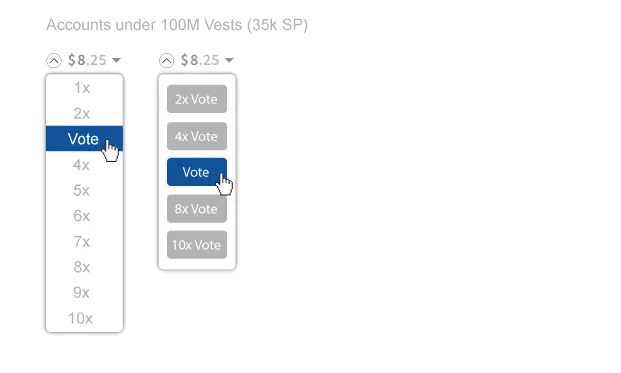Open payout dropdown arrow above the vote buttons
The image size is (621, 373).
229,60
